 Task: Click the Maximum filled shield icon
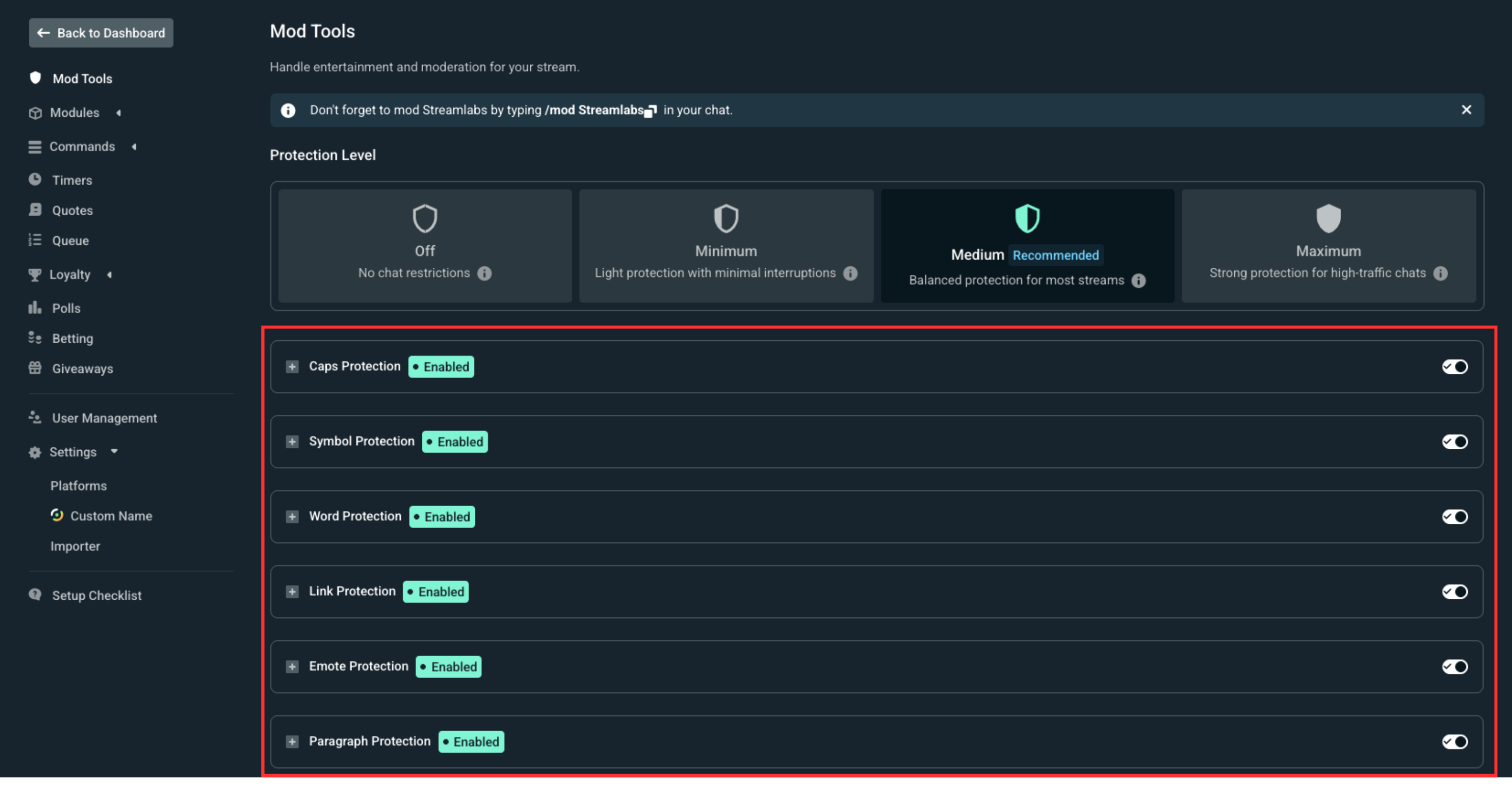point(1328,219)
